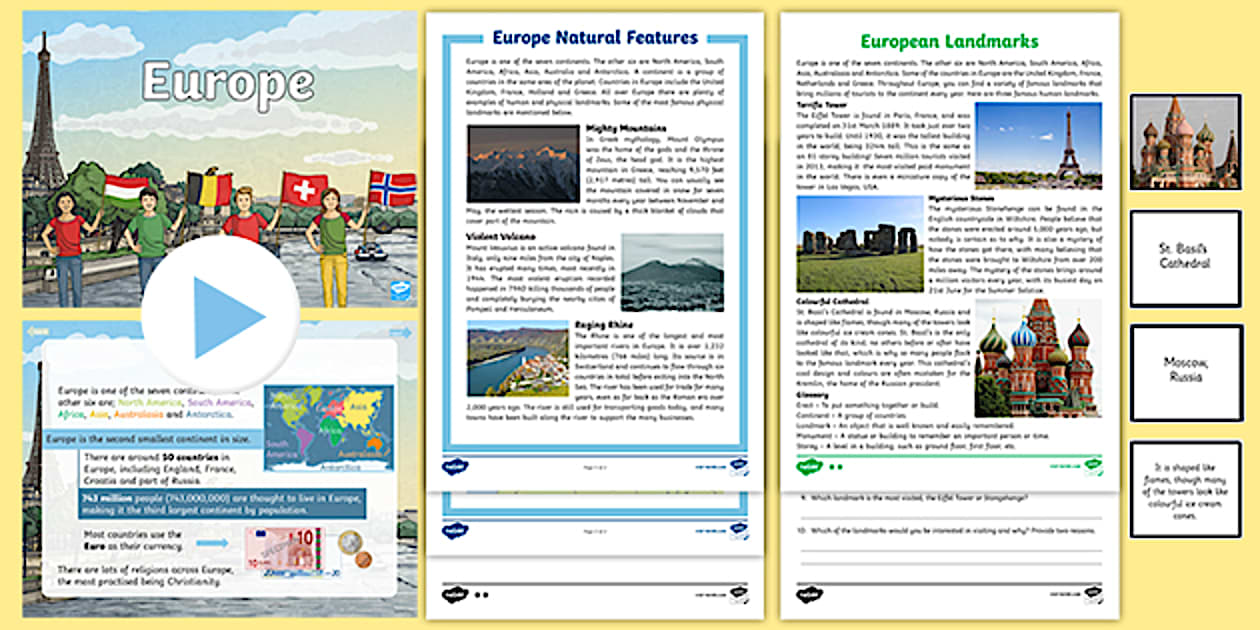Click the Twinkl cloud logo under the Natural Features page
Image resolution: width=1260 pixels, height=630 pixels.
(x=456, y=466)
